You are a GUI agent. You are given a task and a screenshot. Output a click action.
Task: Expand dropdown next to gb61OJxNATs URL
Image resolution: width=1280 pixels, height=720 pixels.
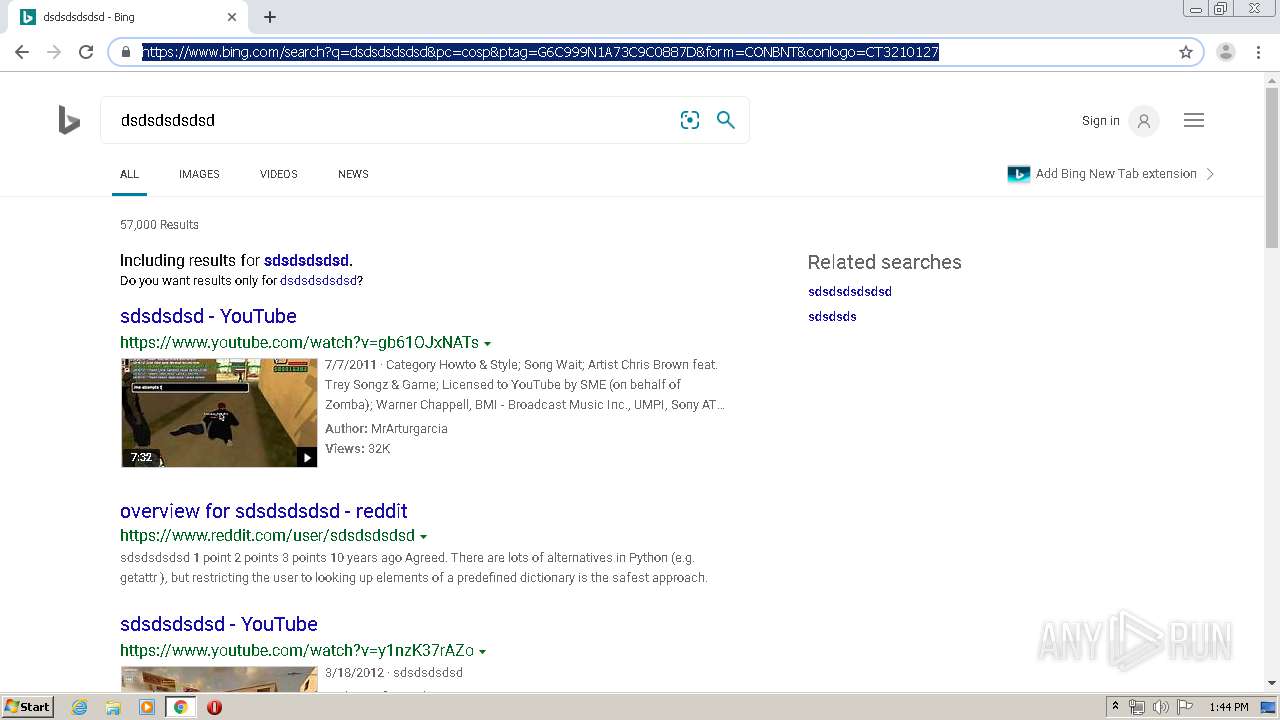coord(487,344)
